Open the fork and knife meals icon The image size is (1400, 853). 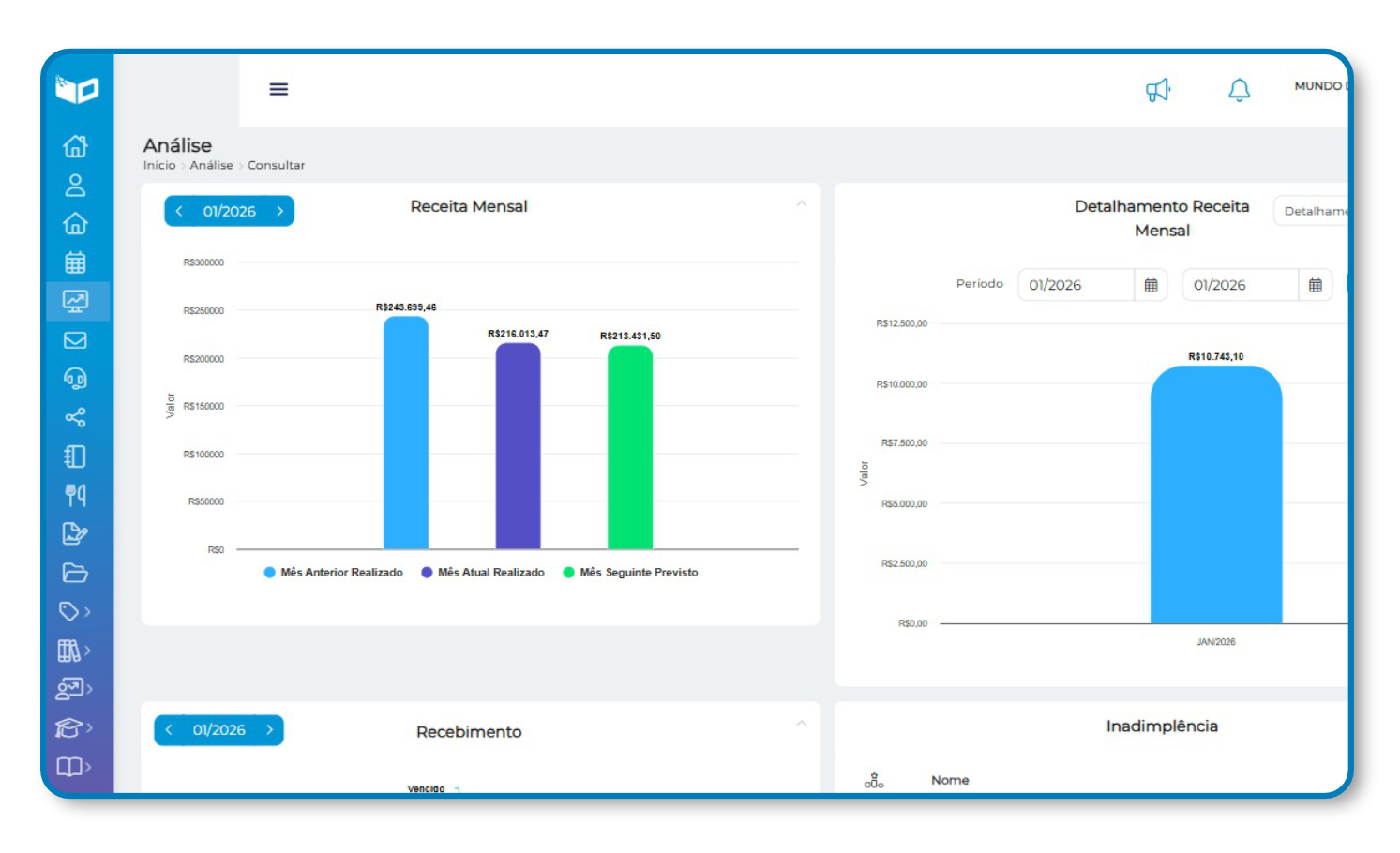(x=75, y=495)
